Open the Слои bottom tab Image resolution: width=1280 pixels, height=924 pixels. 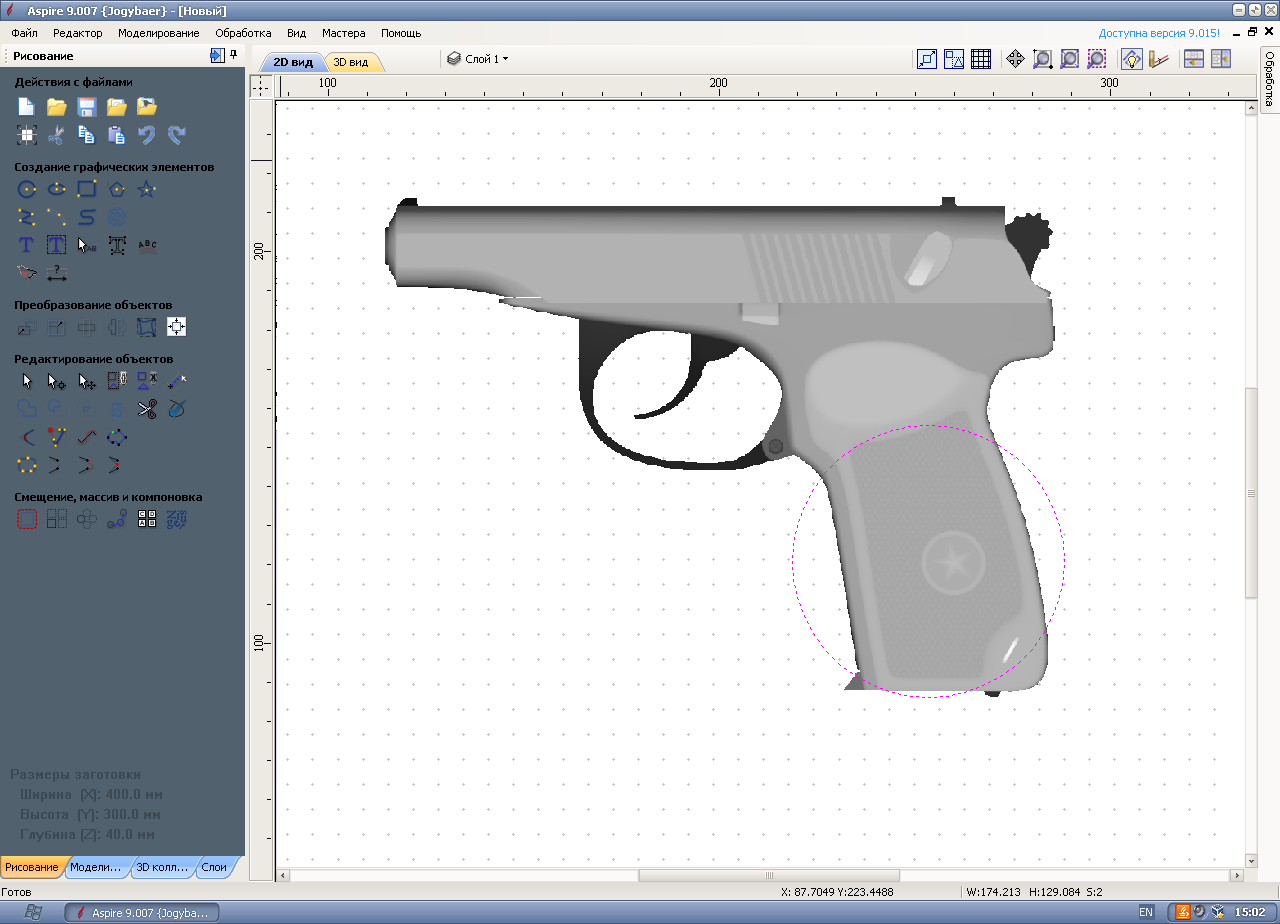214,867
